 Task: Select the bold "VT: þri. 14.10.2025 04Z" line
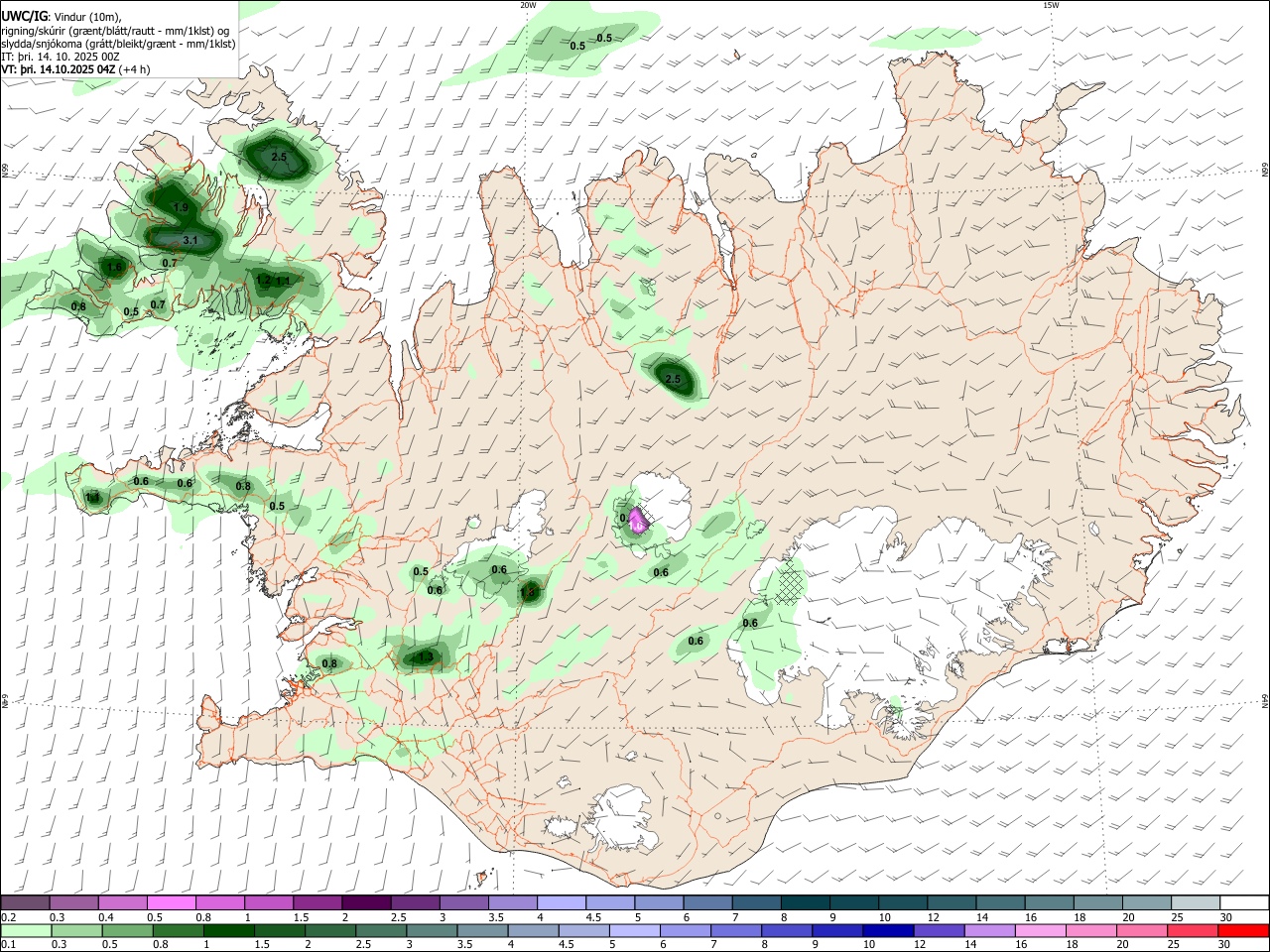coord(58,69)
